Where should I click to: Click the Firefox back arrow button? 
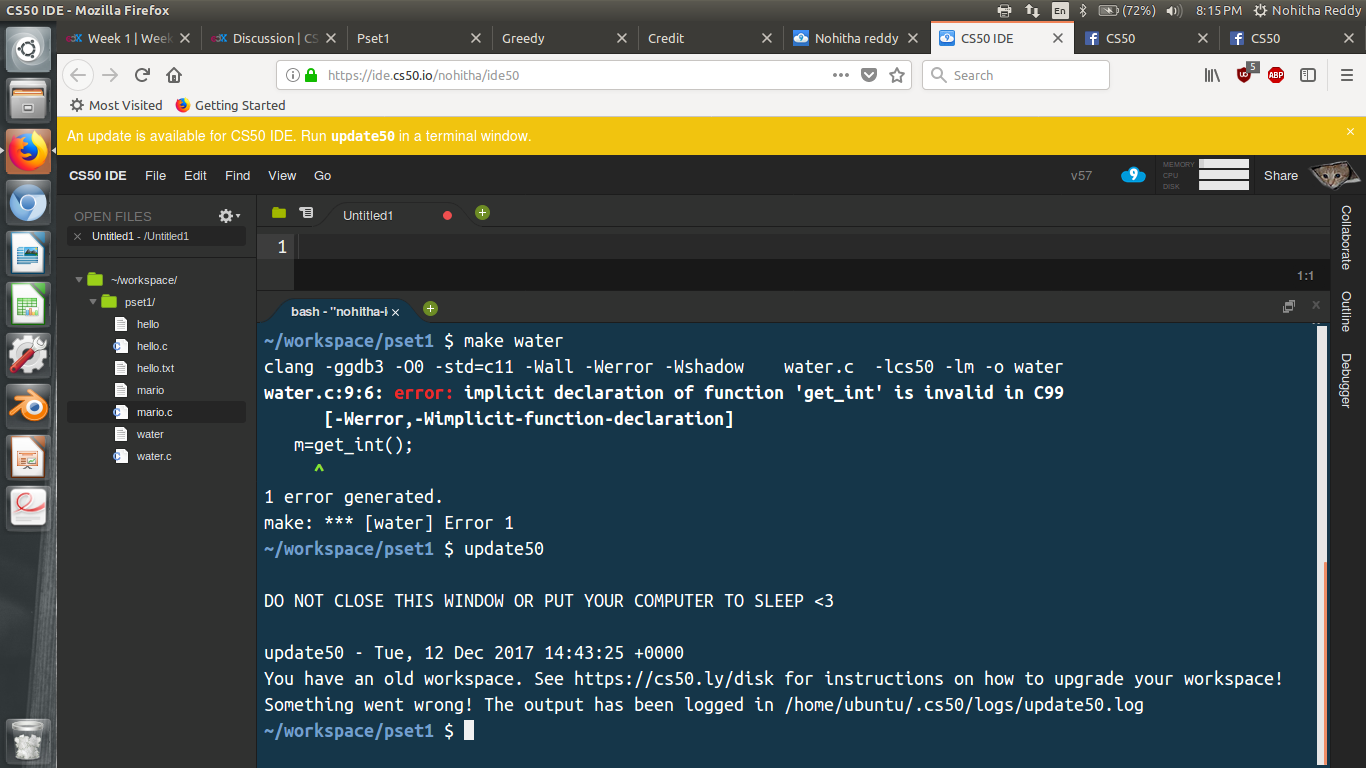click(79, 75)
